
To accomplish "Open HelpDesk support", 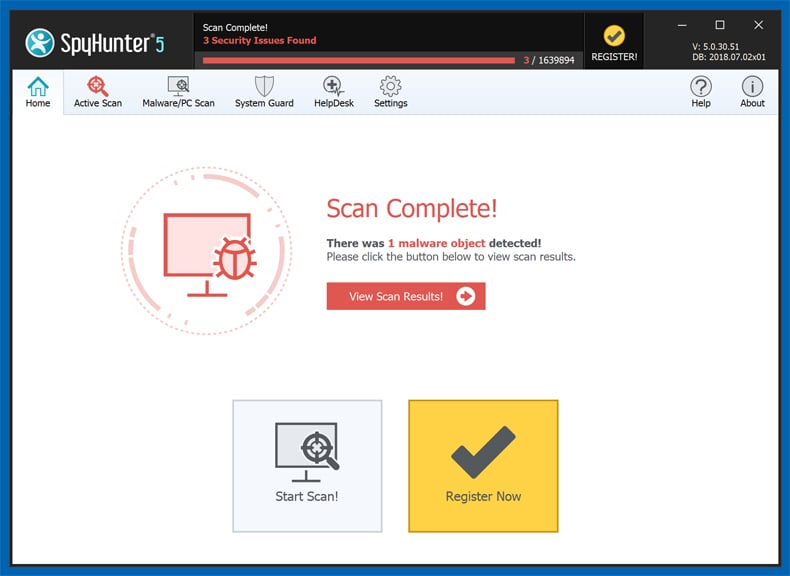I will tap(333, 92).
